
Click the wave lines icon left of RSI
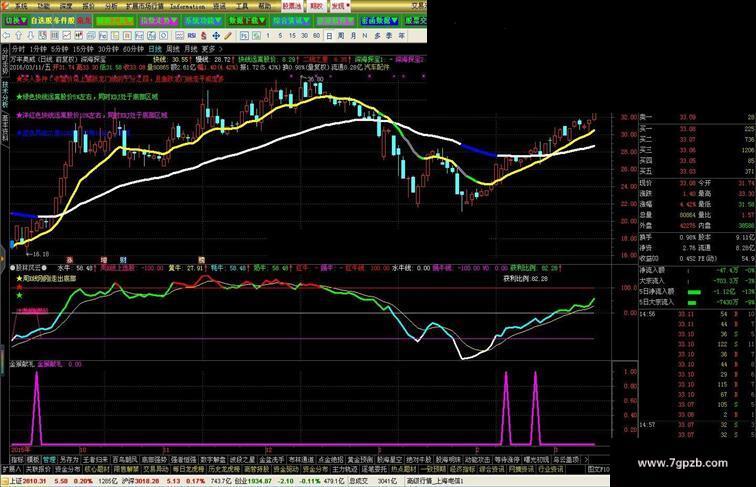pos(179,36)
